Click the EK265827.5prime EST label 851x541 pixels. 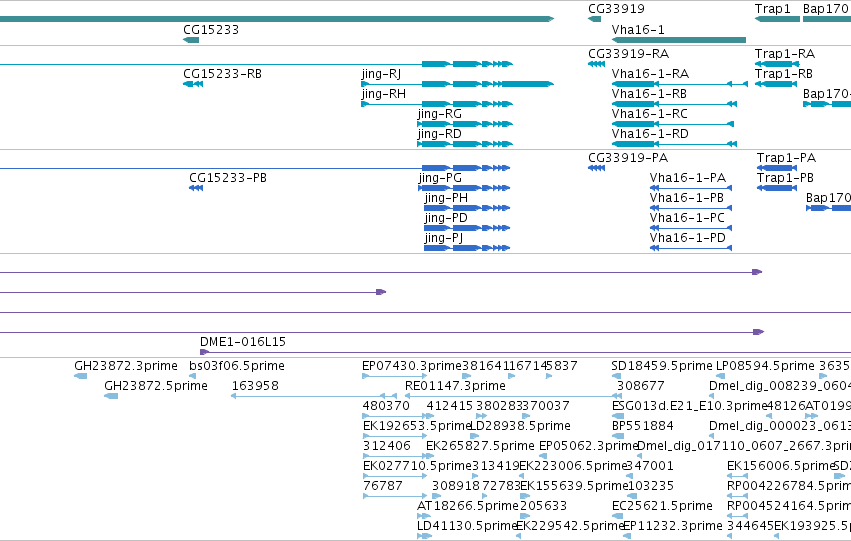(x=480, y=446)
